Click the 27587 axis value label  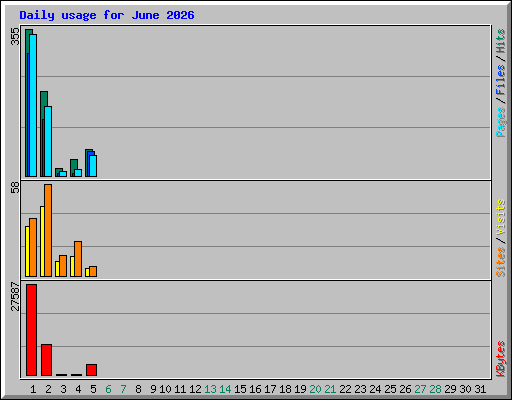[x=15, y=296]
